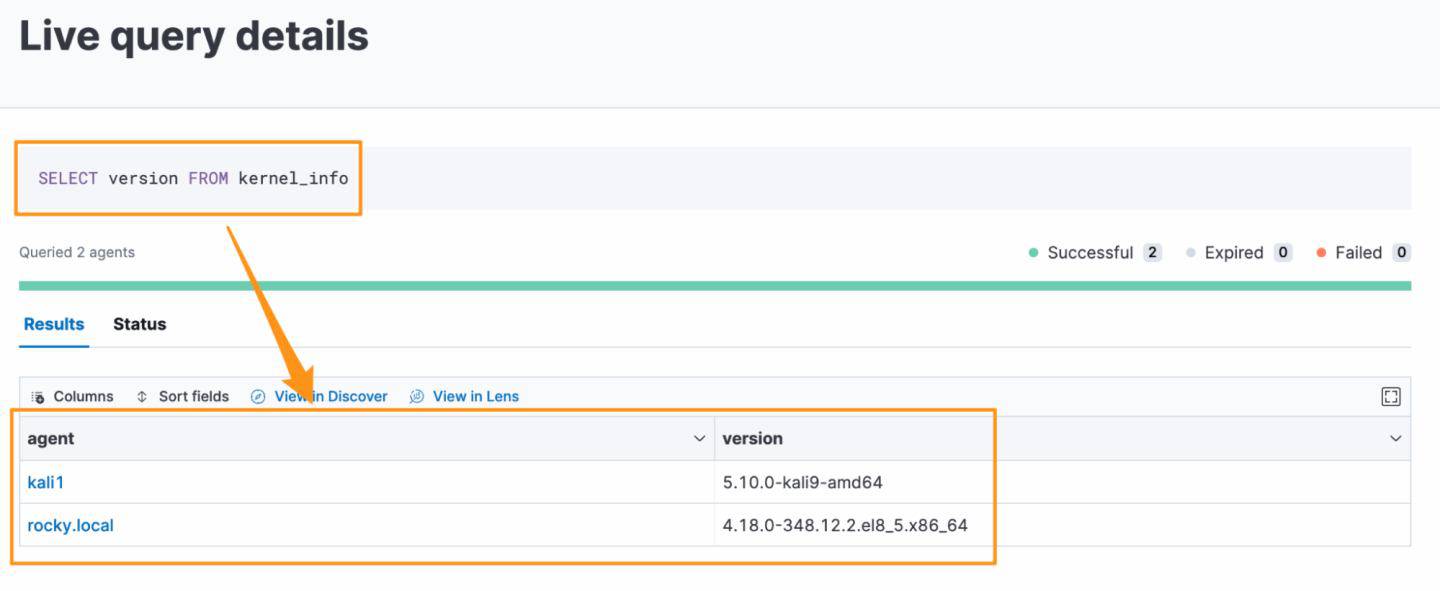
Task: Click the Failed count badge
Action: (1401, 253)
